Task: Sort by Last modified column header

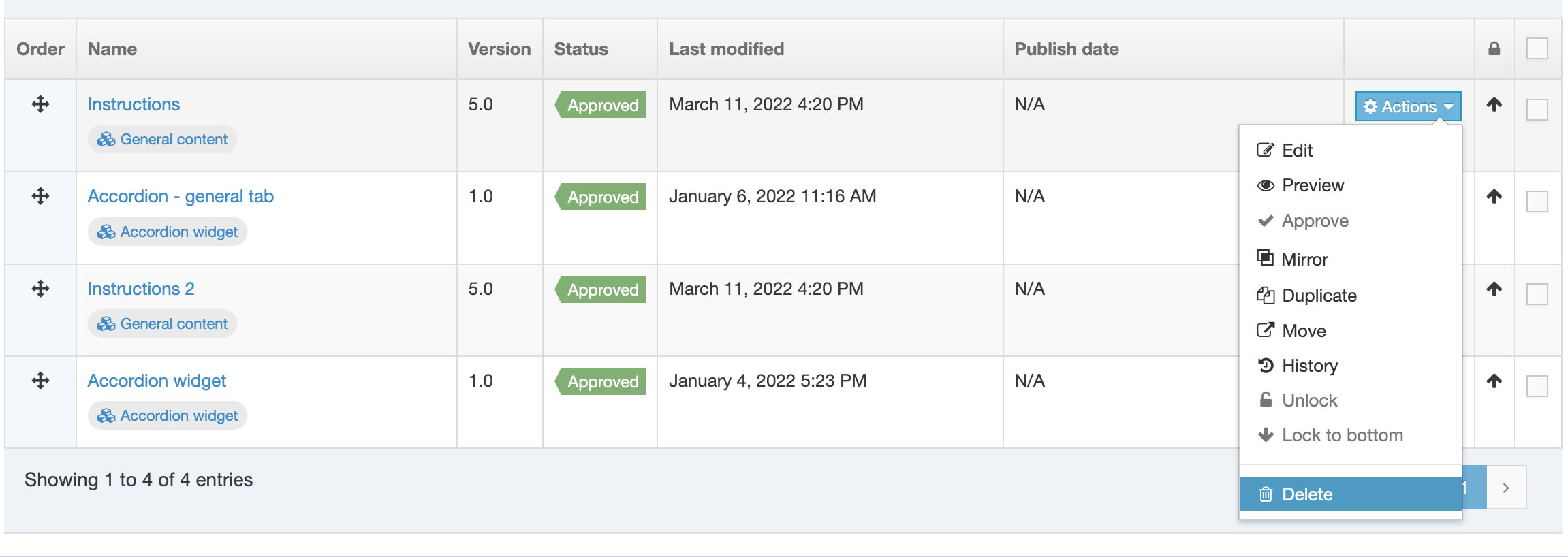Action: [x=726, y=49]
